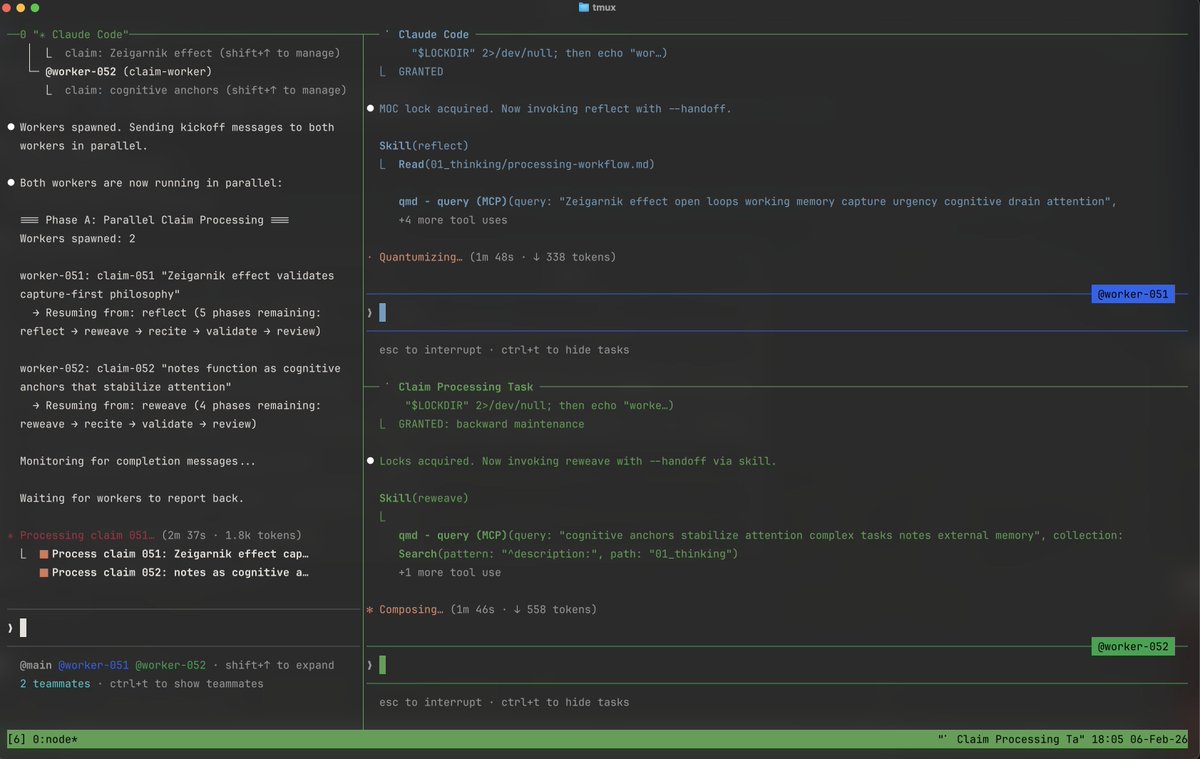
Task: Click the '0 "✳ Claude Code"' left pane title
Action: click(x=75, y=35)
